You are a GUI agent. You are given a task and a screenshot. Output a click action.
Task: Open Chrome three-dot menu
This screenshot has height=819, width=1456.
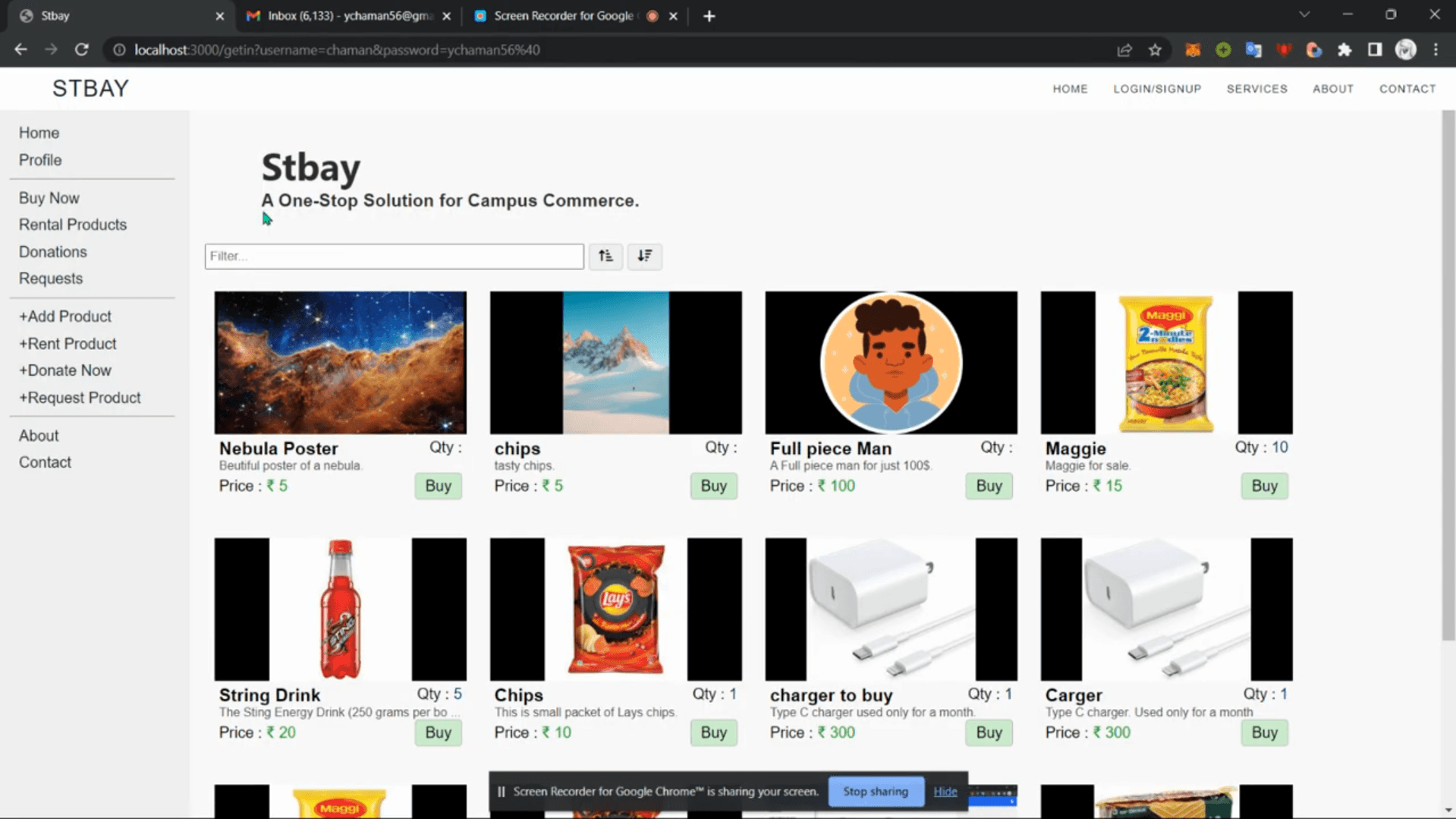click(1436, 50)
